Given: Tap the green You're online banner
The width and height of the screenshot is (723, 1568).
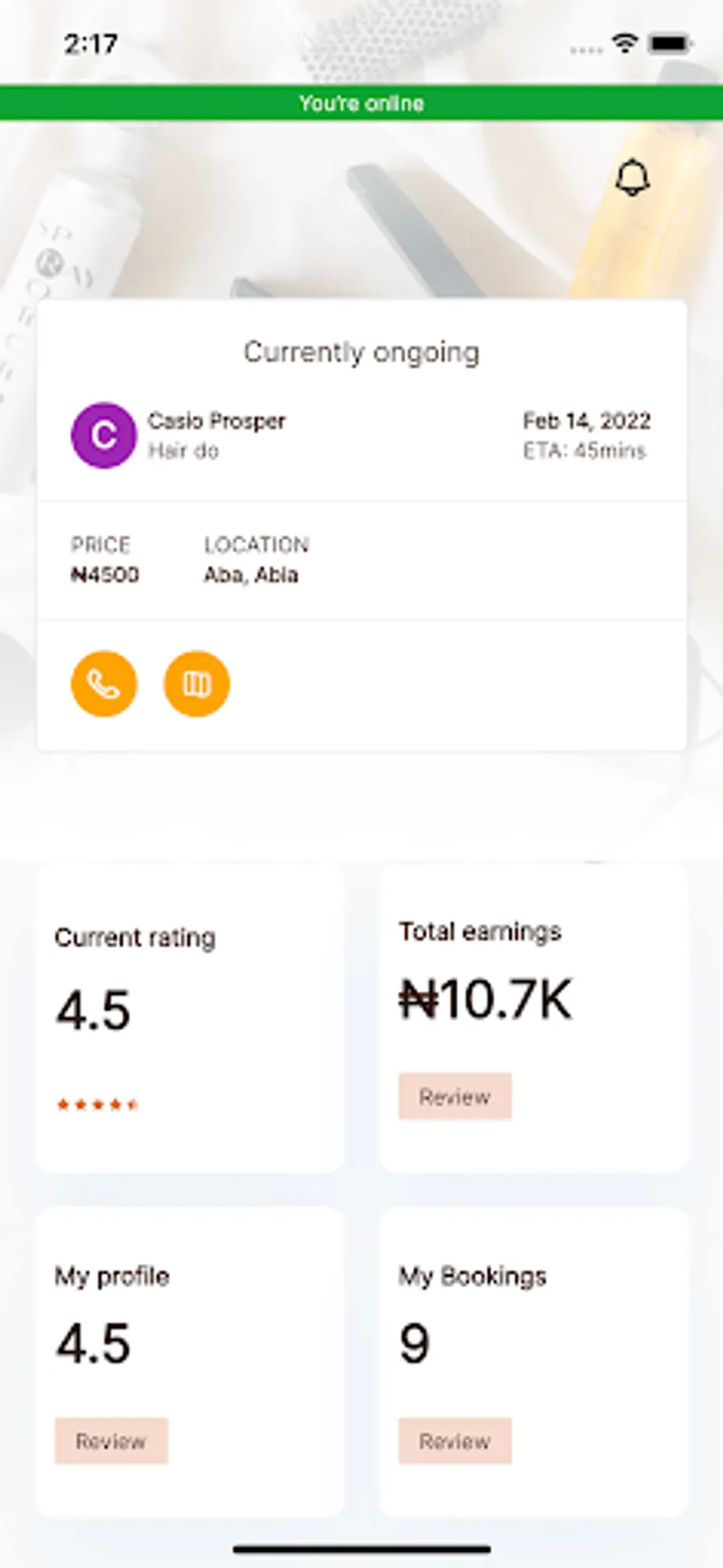Looking at the screenshot, I should pyautogui.click(x=361, y=103).
